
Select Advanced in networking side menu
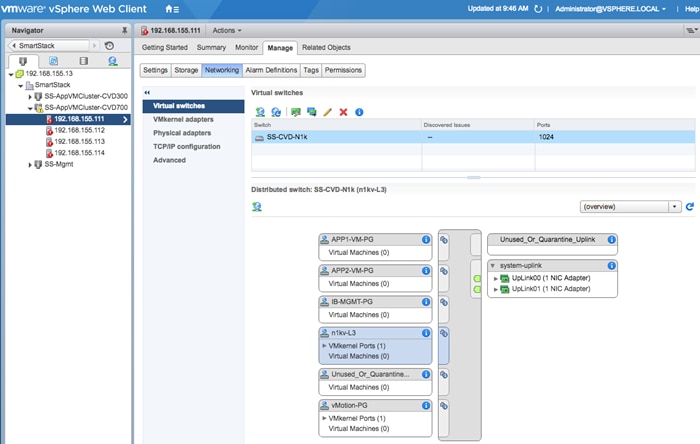click(169, 160)
